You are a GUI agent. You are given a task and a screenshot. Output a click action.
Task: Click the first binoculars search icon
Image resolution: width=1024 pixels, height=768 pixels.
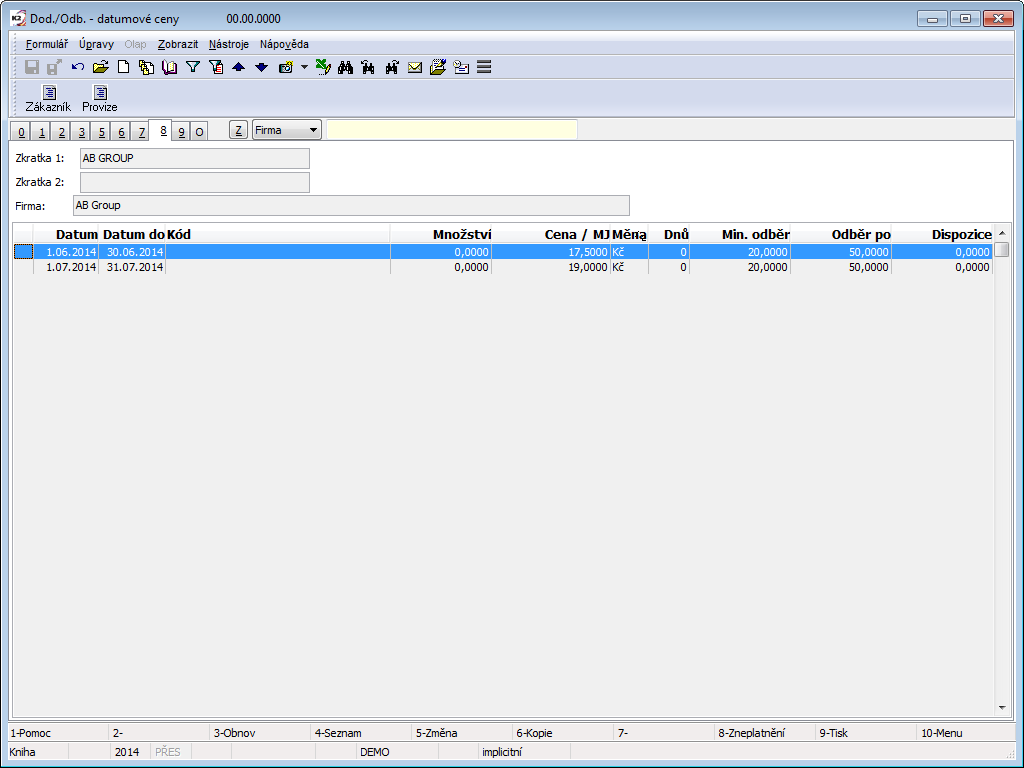point(345,67)
